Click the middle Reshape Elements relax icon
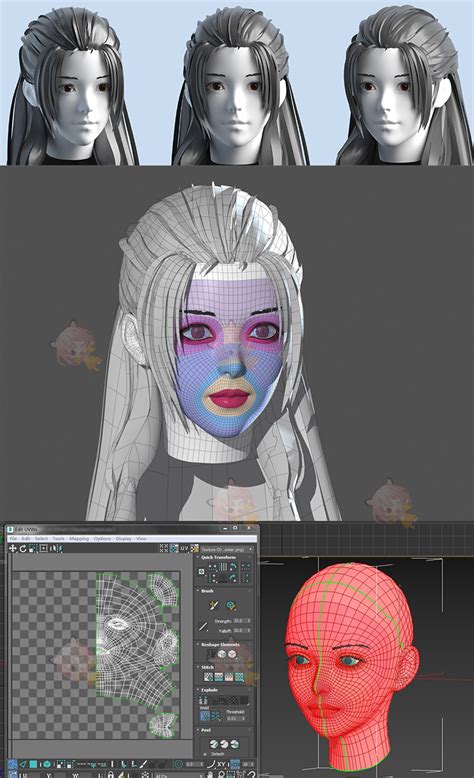 221,653
